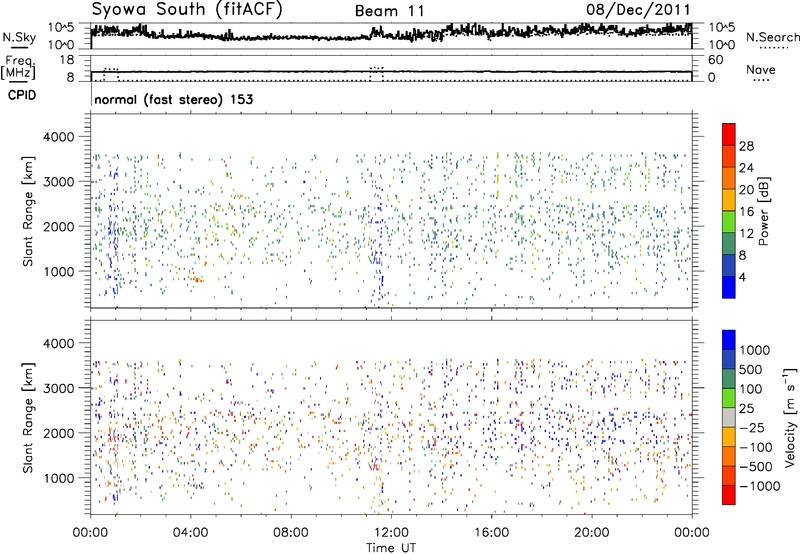Screen dimensions: 800x554
Task: Click the 'Syowa South (fitACF)' title
Action: [187, 10]
